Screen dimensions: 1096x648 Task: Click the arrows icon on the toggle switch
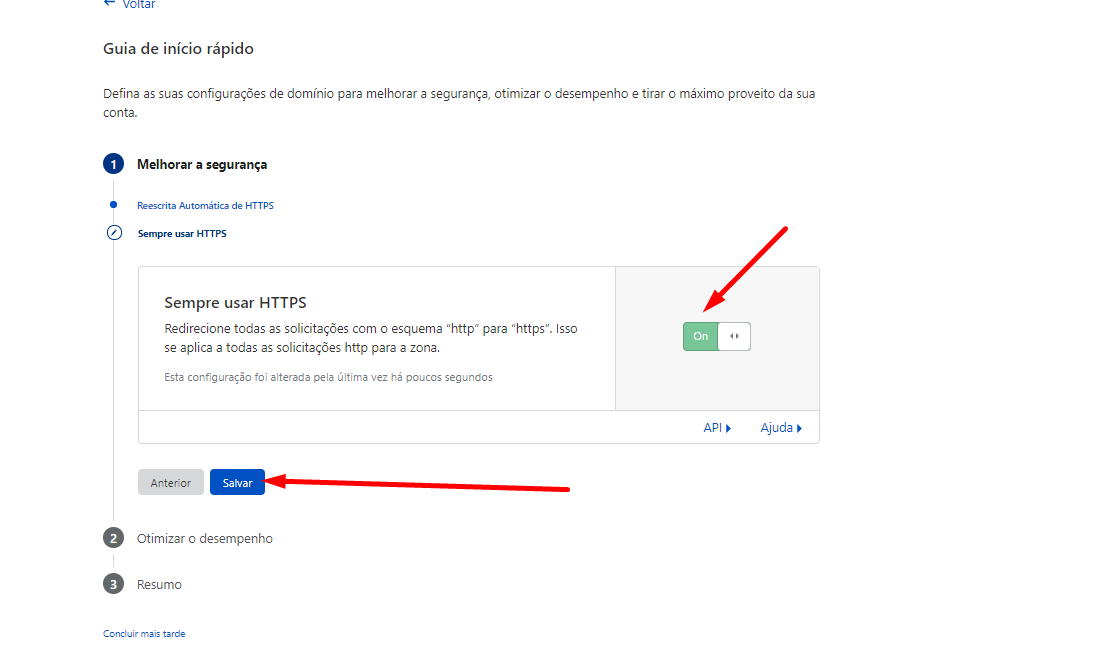click(x=734, y=336)
